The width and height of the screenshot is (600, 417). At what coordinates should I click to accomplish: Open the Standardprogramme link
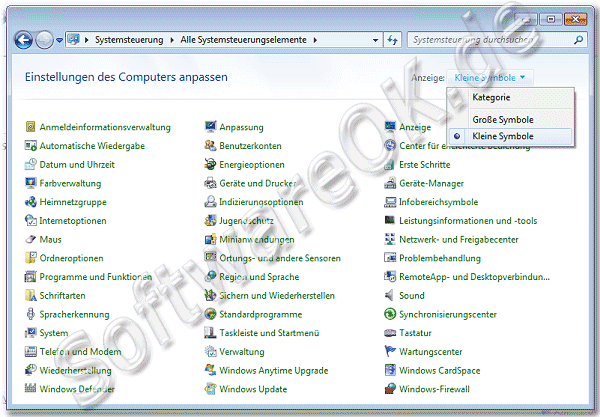[x=261, y=314]
